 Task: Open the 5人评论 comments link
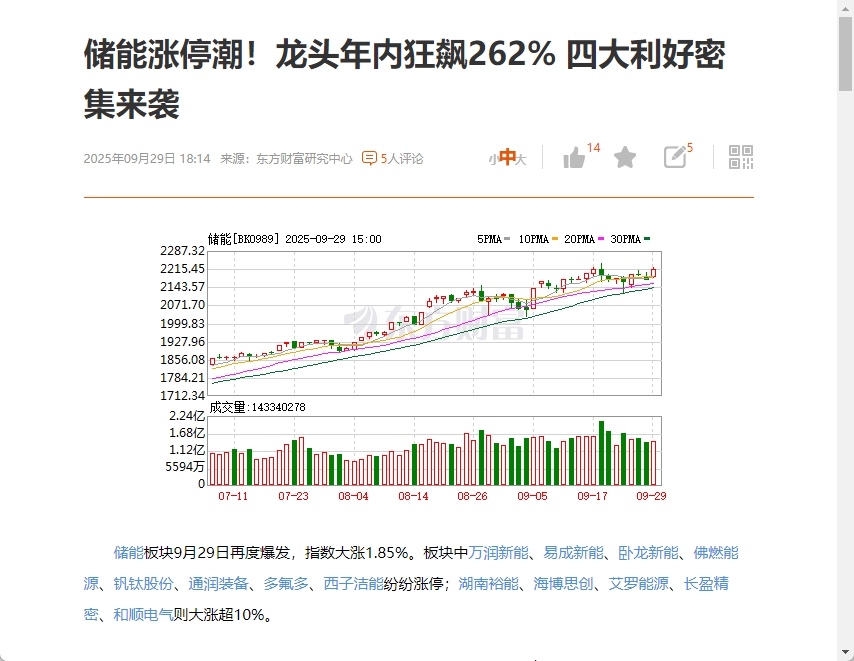tap(401, 158)
